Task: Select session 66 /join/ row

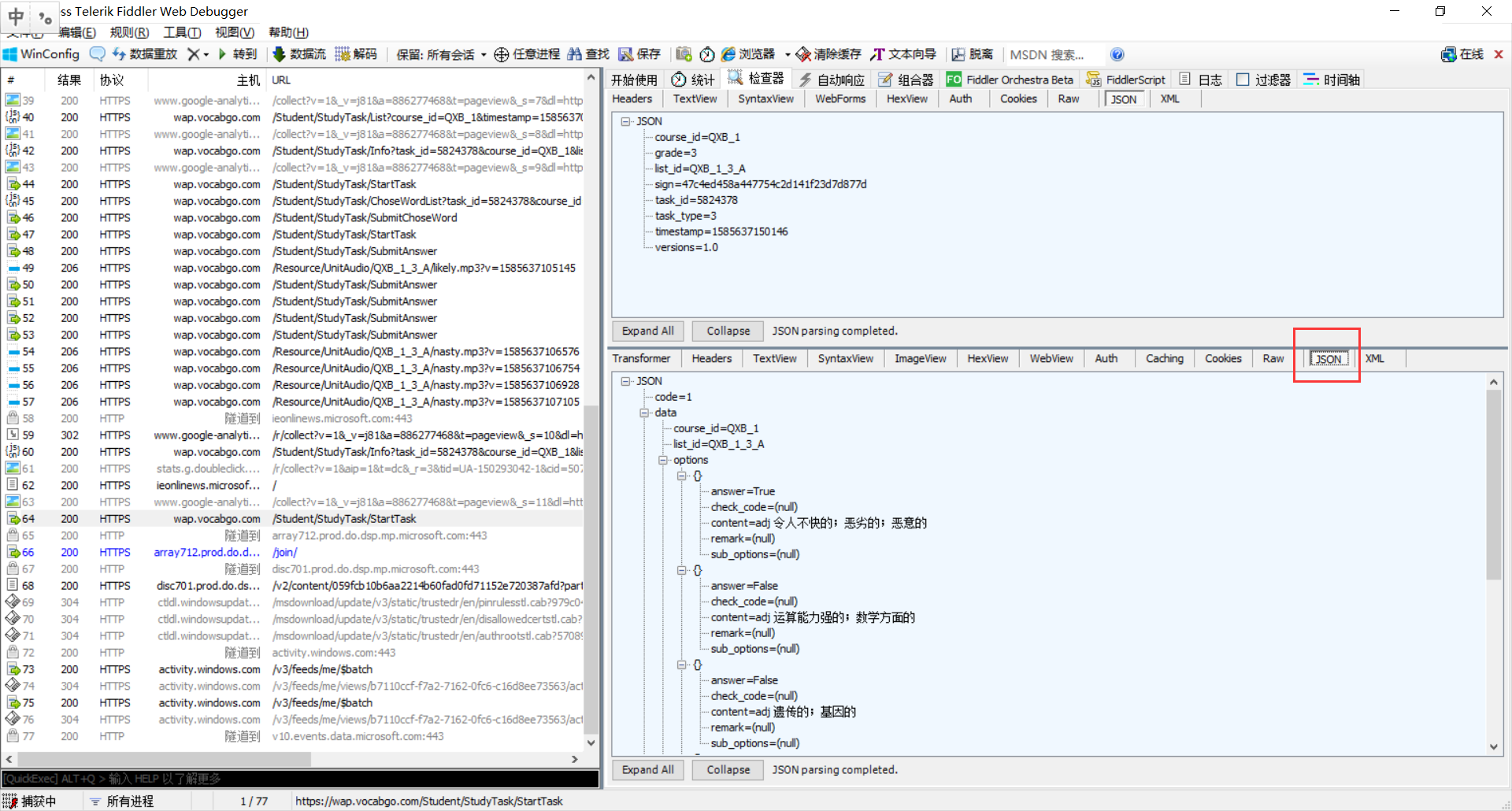Action: 294,553
